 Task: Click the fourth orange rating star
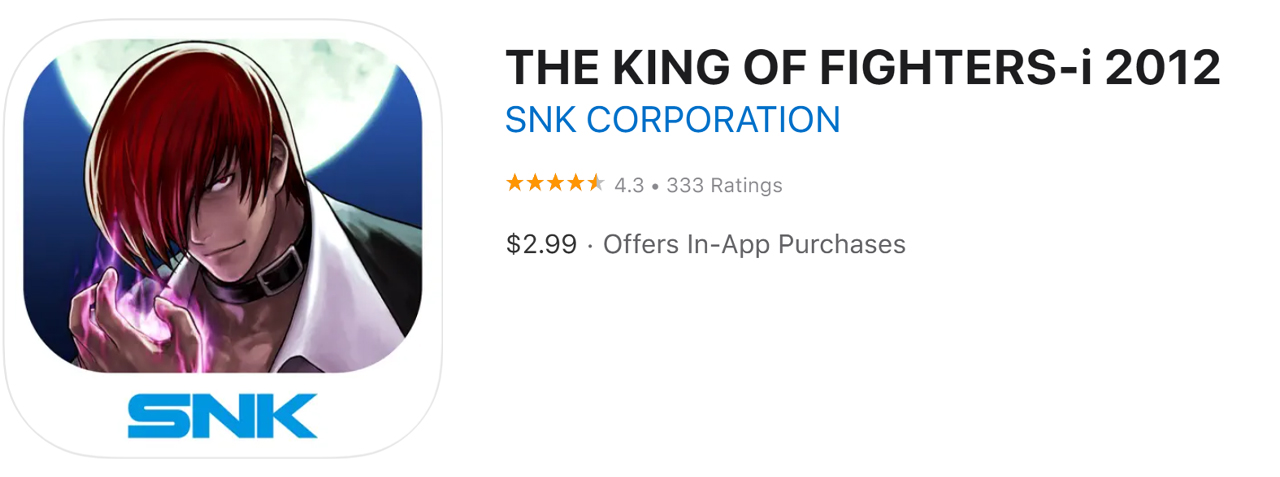point(575,183)
